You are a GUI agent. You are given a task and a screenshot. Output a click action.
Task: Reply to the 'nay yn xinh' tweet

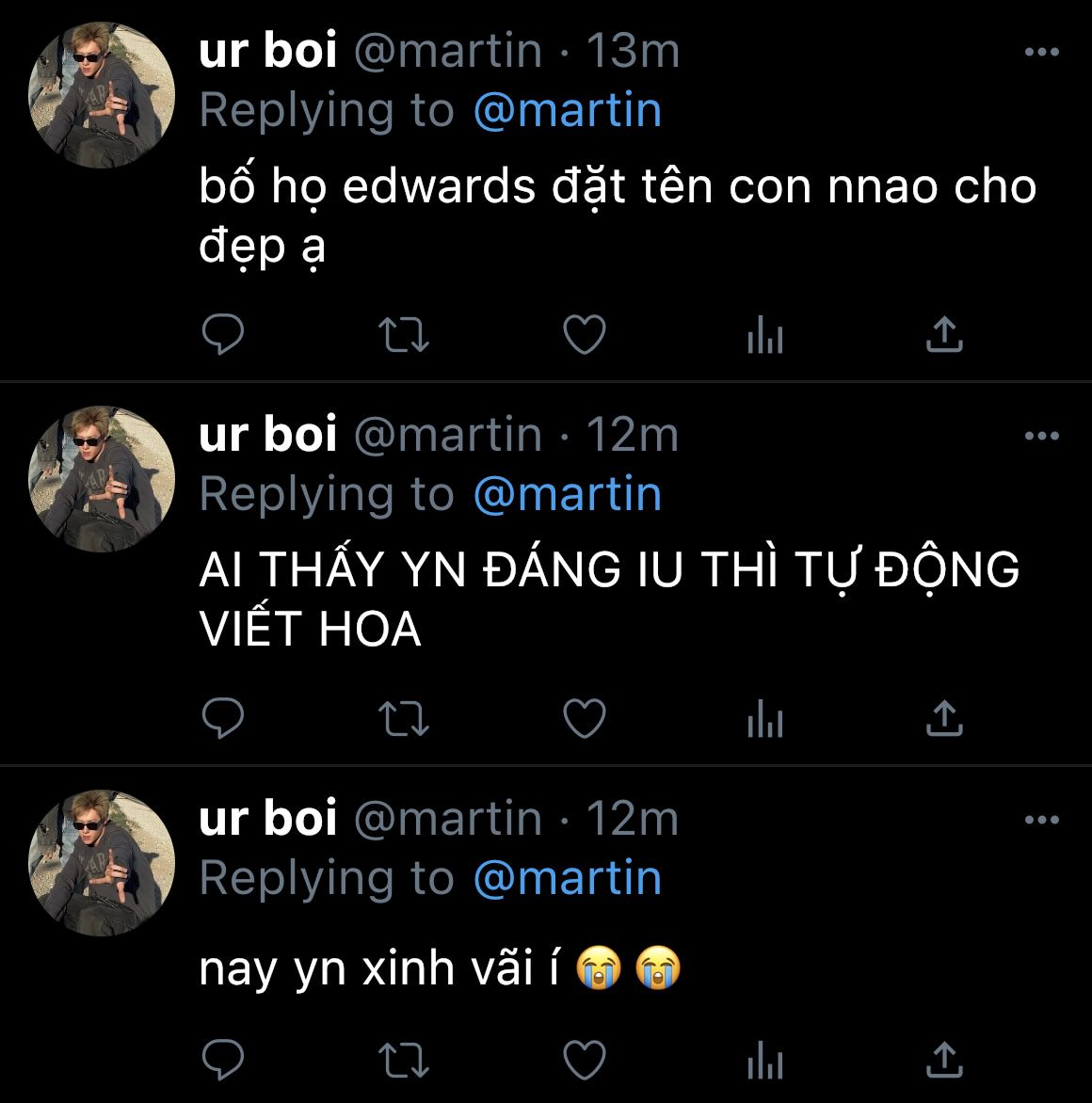(x=222, y=1060)
